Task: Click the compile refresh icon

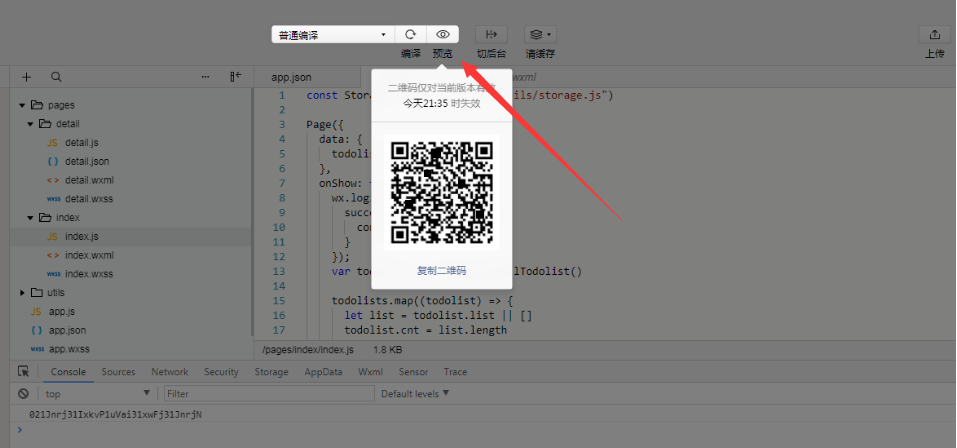Action: (x=411, y=34)
